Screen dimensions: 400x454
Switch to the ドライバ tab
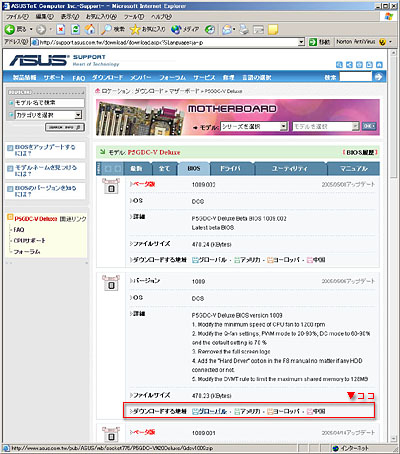pyautogui.click(x=230, y=169)
